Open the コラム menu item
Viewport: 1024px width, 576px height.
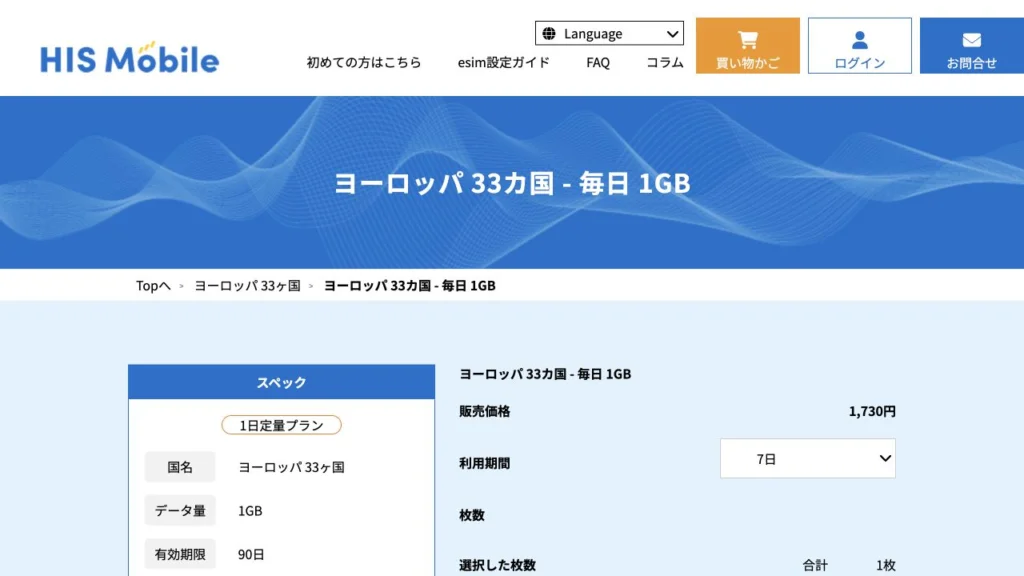[x=664, y=63]
